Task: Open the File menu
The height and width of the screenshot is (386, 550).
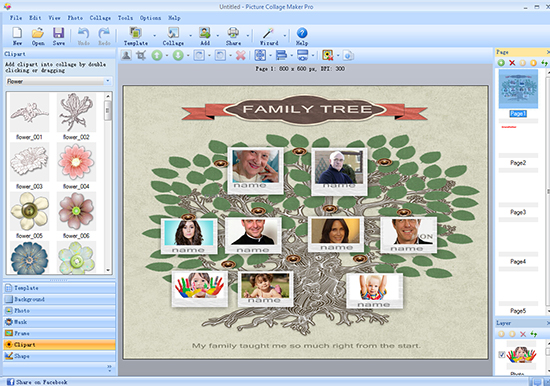Action: [x=16, y=18]
